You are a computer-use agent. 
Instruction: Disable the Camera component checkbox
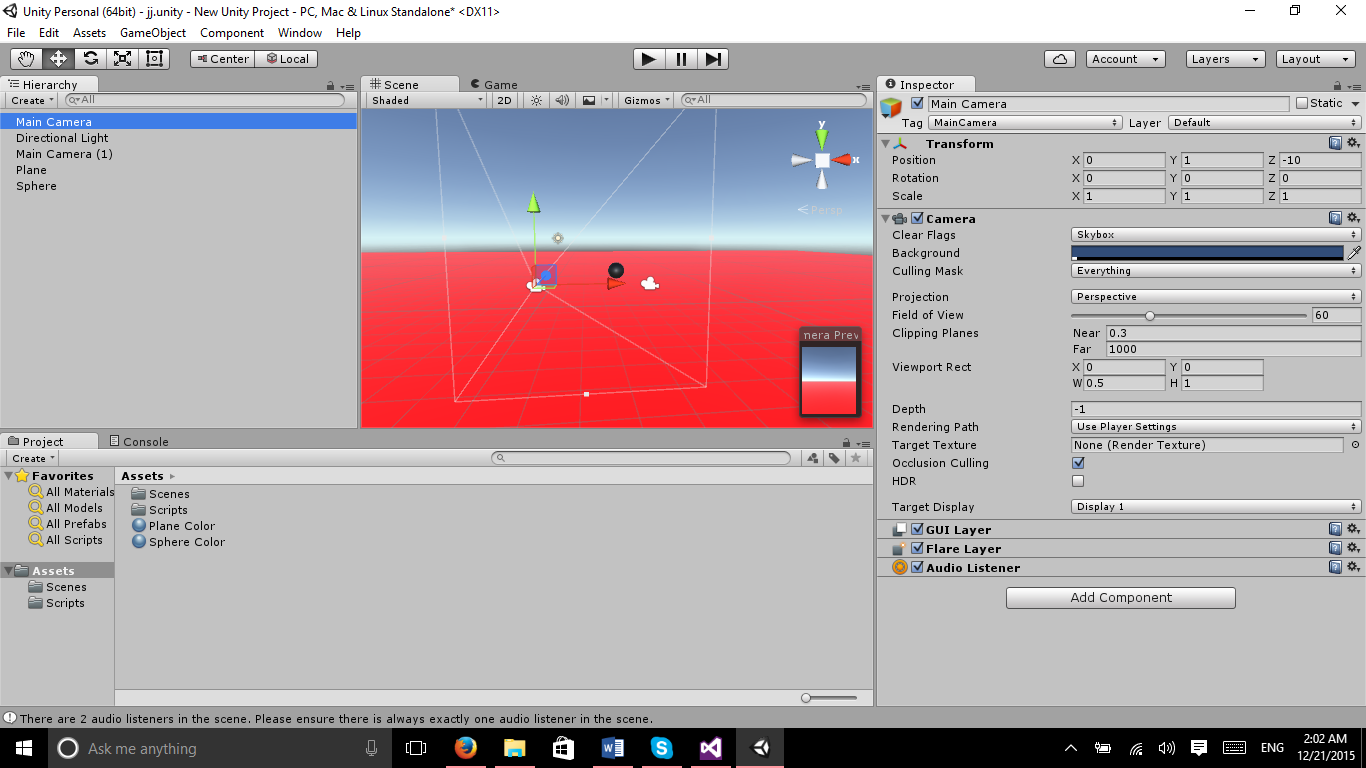coord(917,219)
